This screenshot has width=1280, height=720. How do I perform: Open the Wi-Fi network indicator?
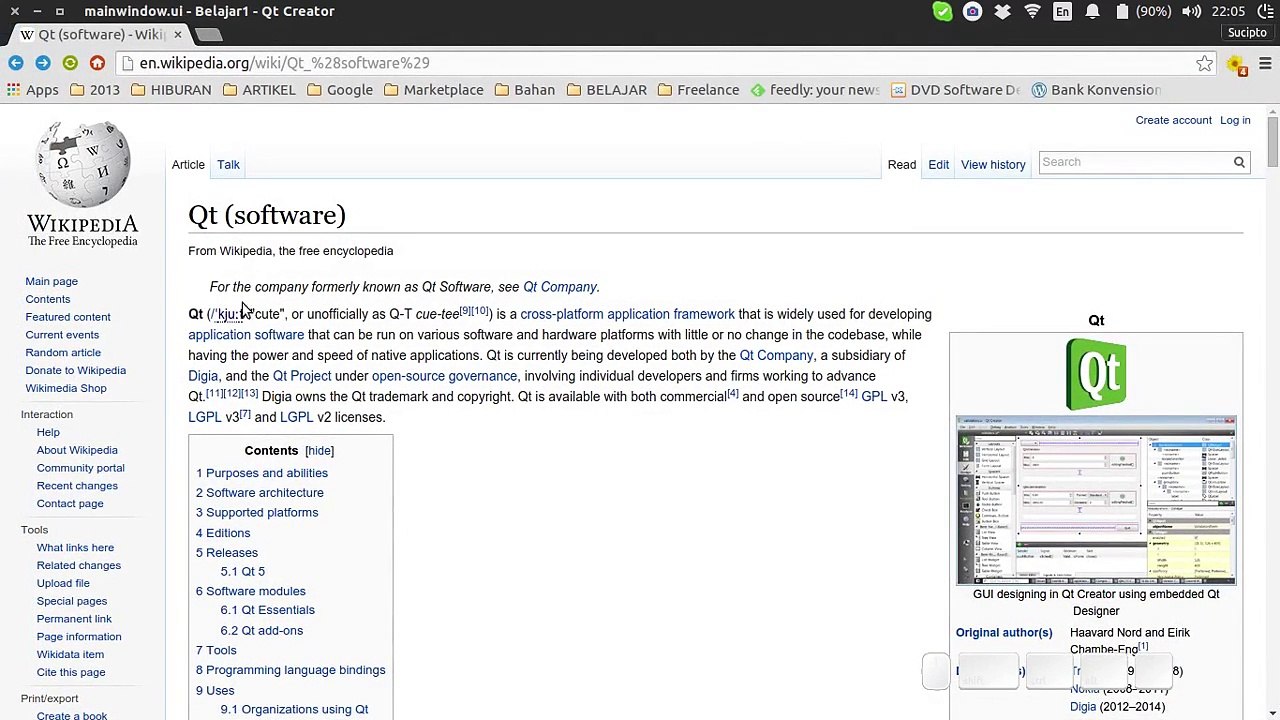click(1032, 11)
